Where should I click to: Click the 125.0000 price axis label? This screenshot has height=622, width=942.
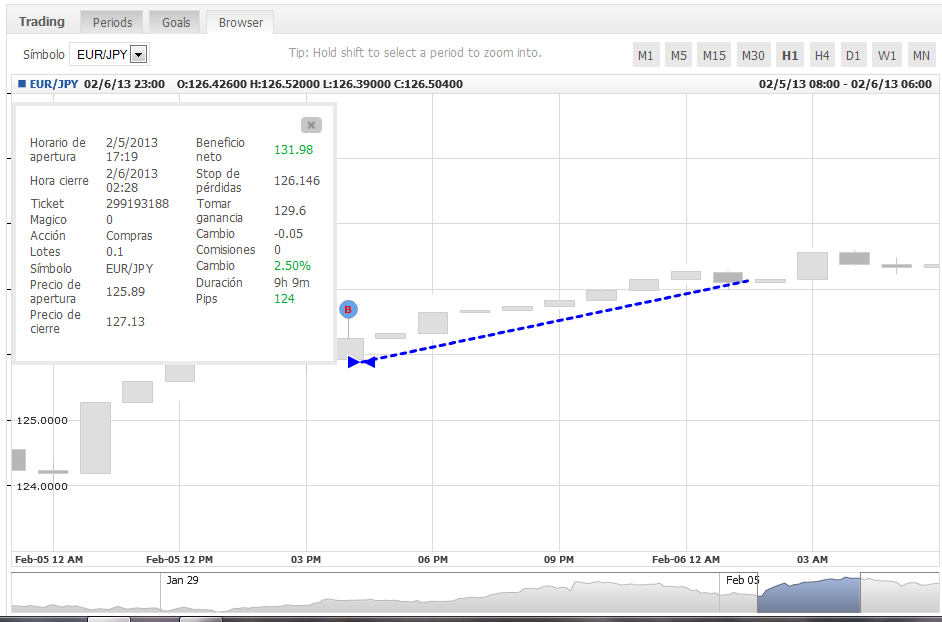coord(41,420)
